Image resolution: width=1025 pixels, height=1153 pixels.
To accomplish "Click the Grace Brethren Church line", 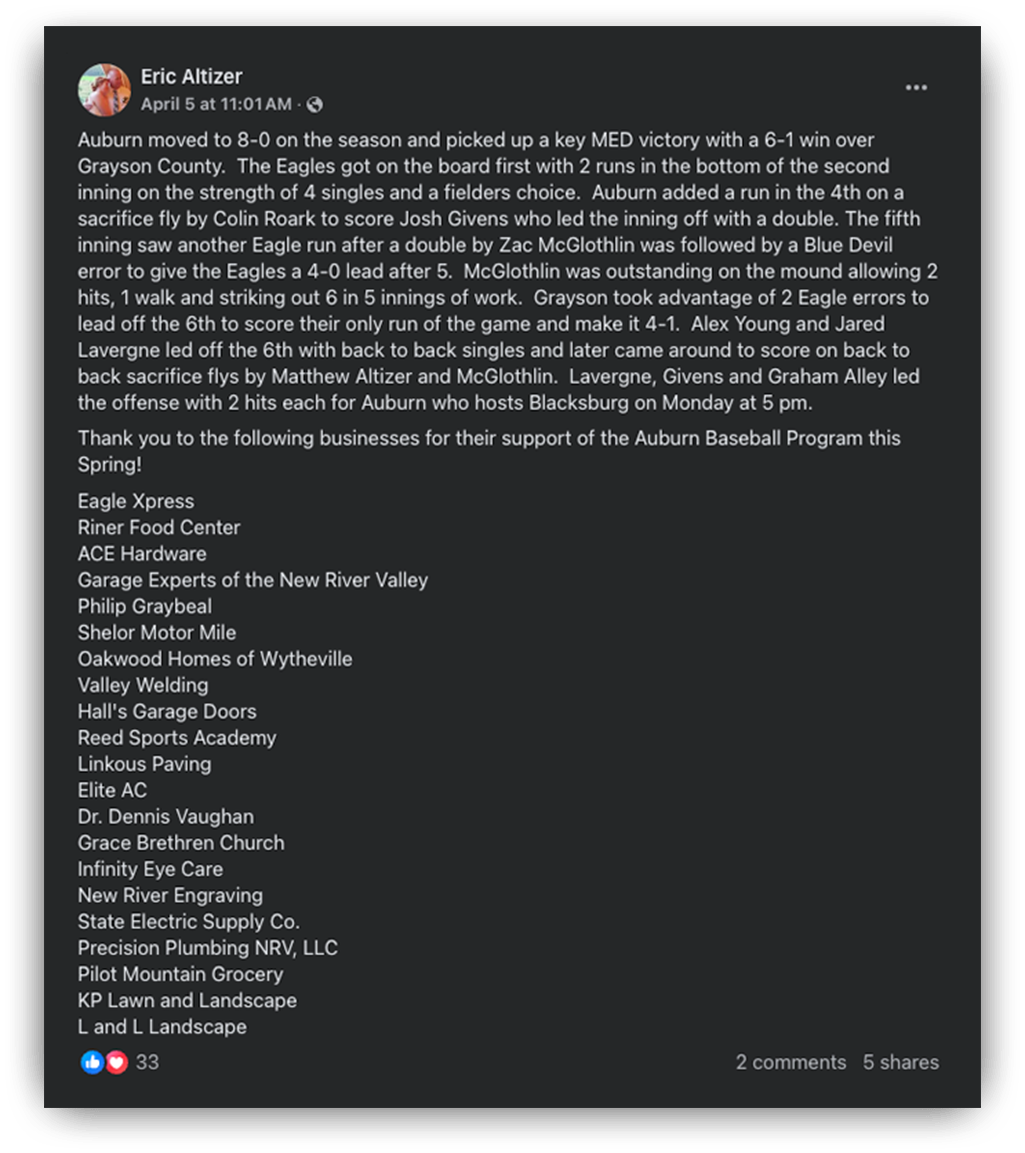I will click(x=181, y=842).
